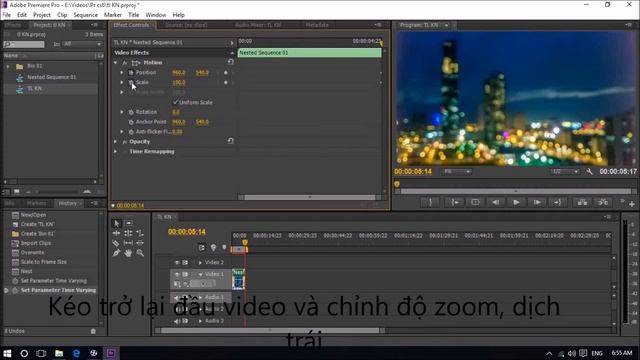Click the Program monitor zoom scroll bar
Screen dimensions: 640x360
[x=516, y=191]
